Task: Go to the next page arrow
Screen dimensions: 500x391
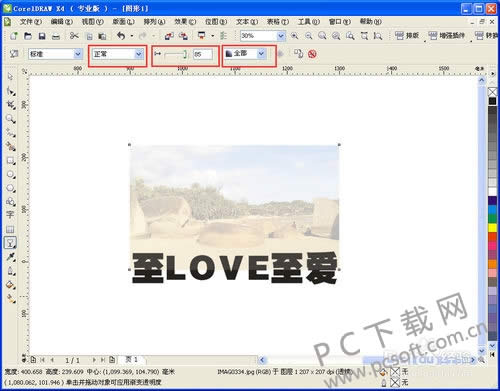Action: (94, 360)
